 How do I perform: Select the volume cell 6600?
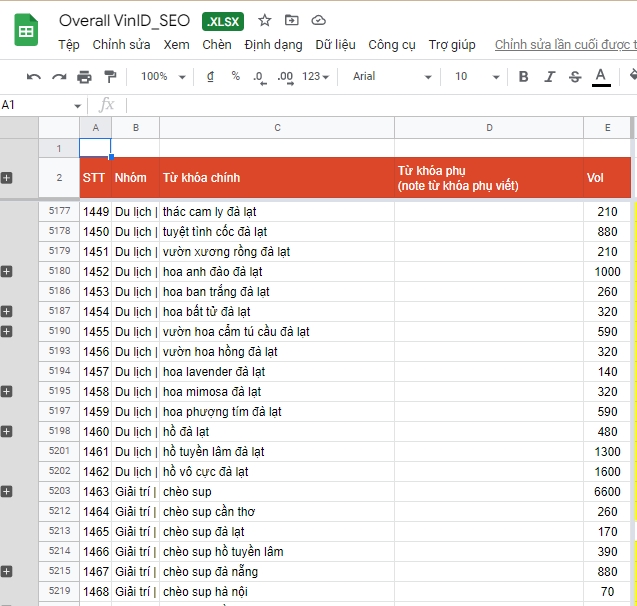tap(607, 492)
